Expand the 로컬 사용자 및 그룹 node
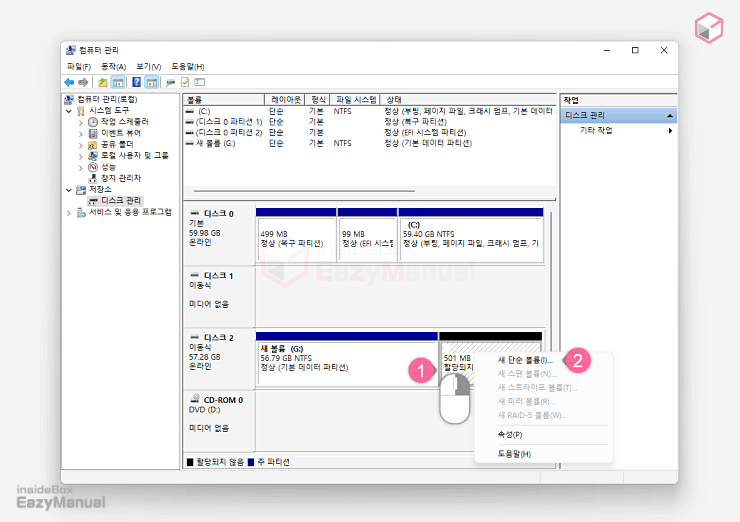The image size is (740, 522). [x=81, y=156]
